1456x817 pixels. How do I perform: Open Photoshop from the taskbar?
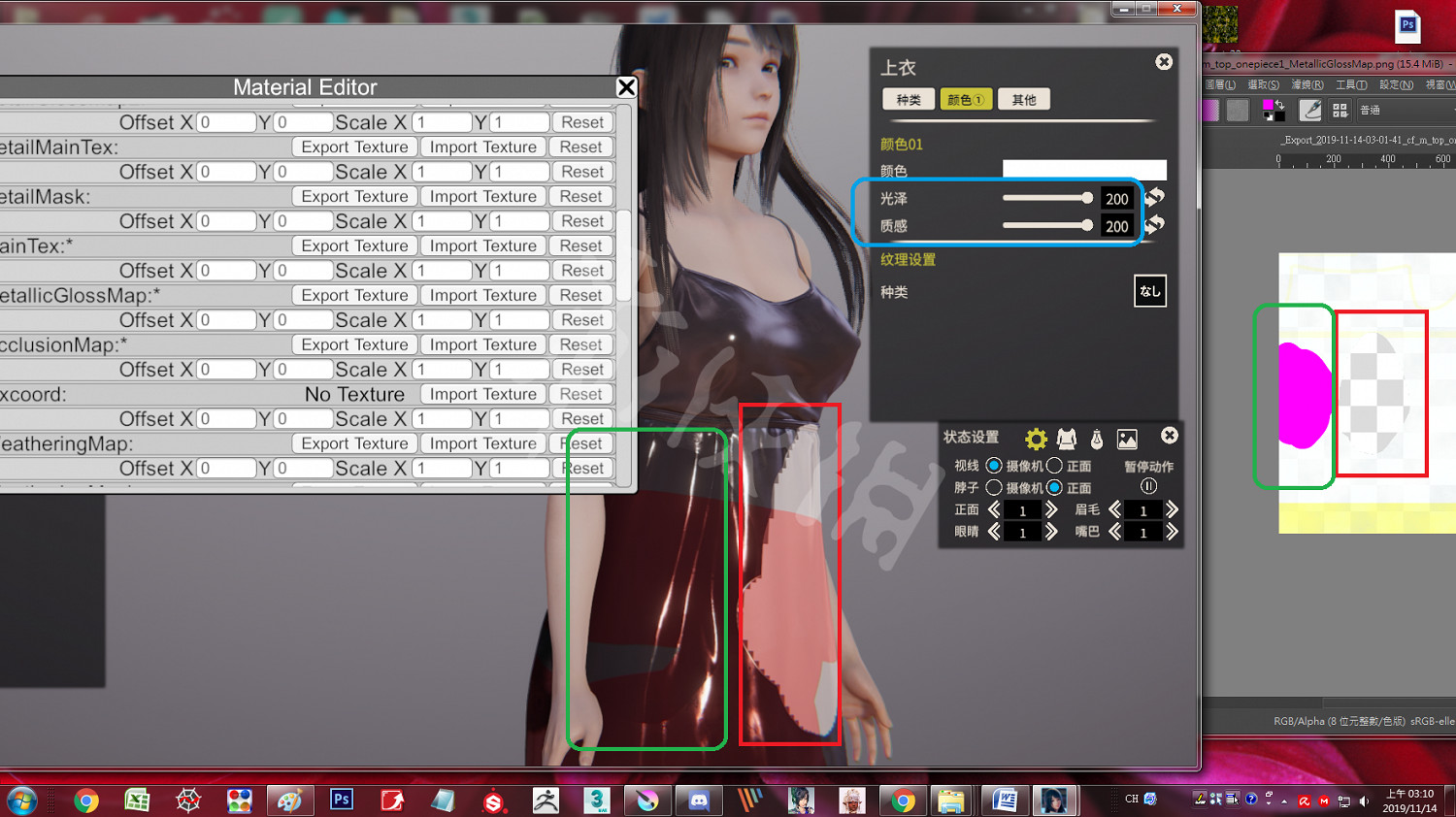[x=341, y=801]
